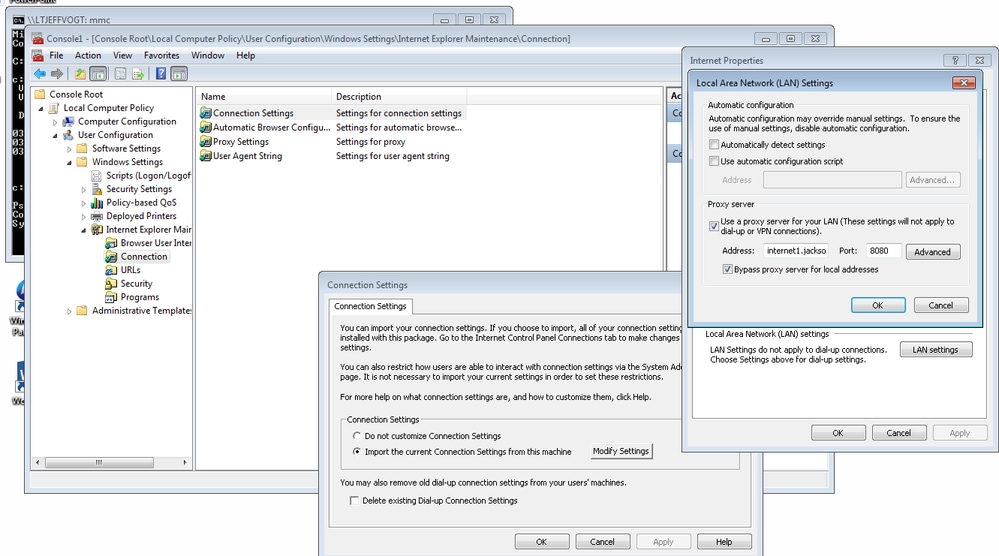This screenshot has height=556, width=999.
Task: Open the Favorites menu
Action: click(x=161, y=55)
